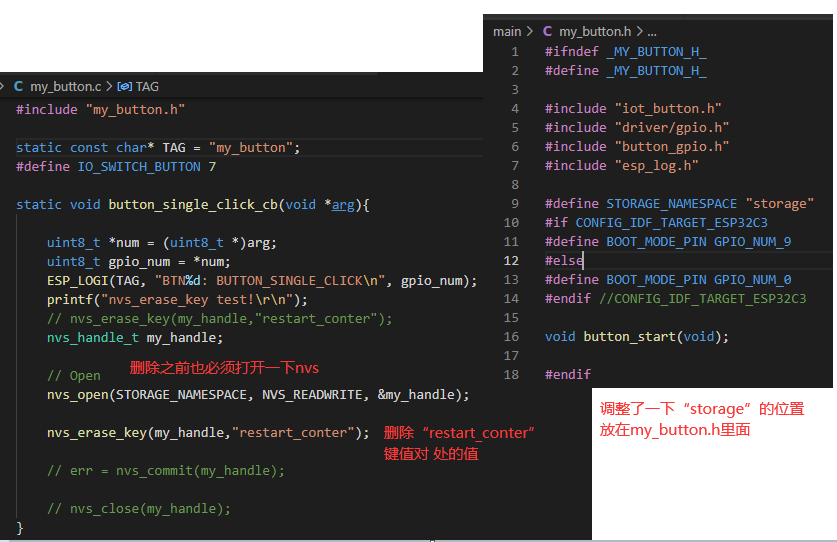
Task: Click the #include "button_gpio.h" line
Action: click(637, 146)
